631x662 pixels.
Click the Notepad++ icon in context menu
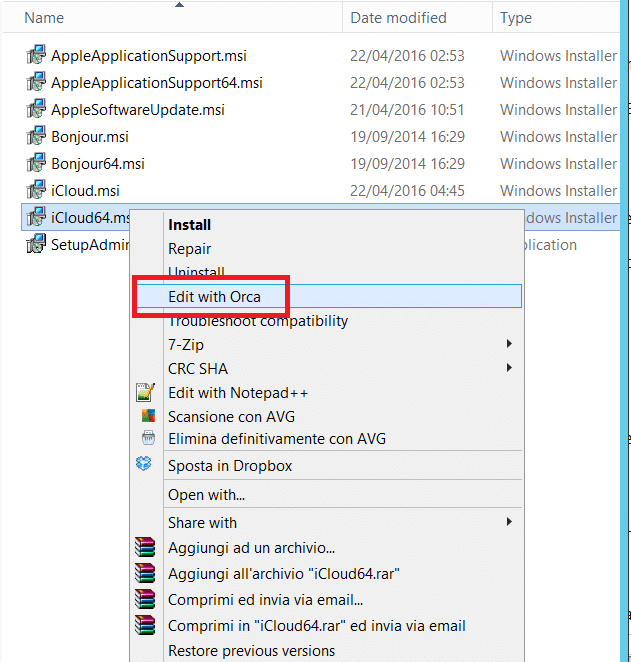point(148,393)
